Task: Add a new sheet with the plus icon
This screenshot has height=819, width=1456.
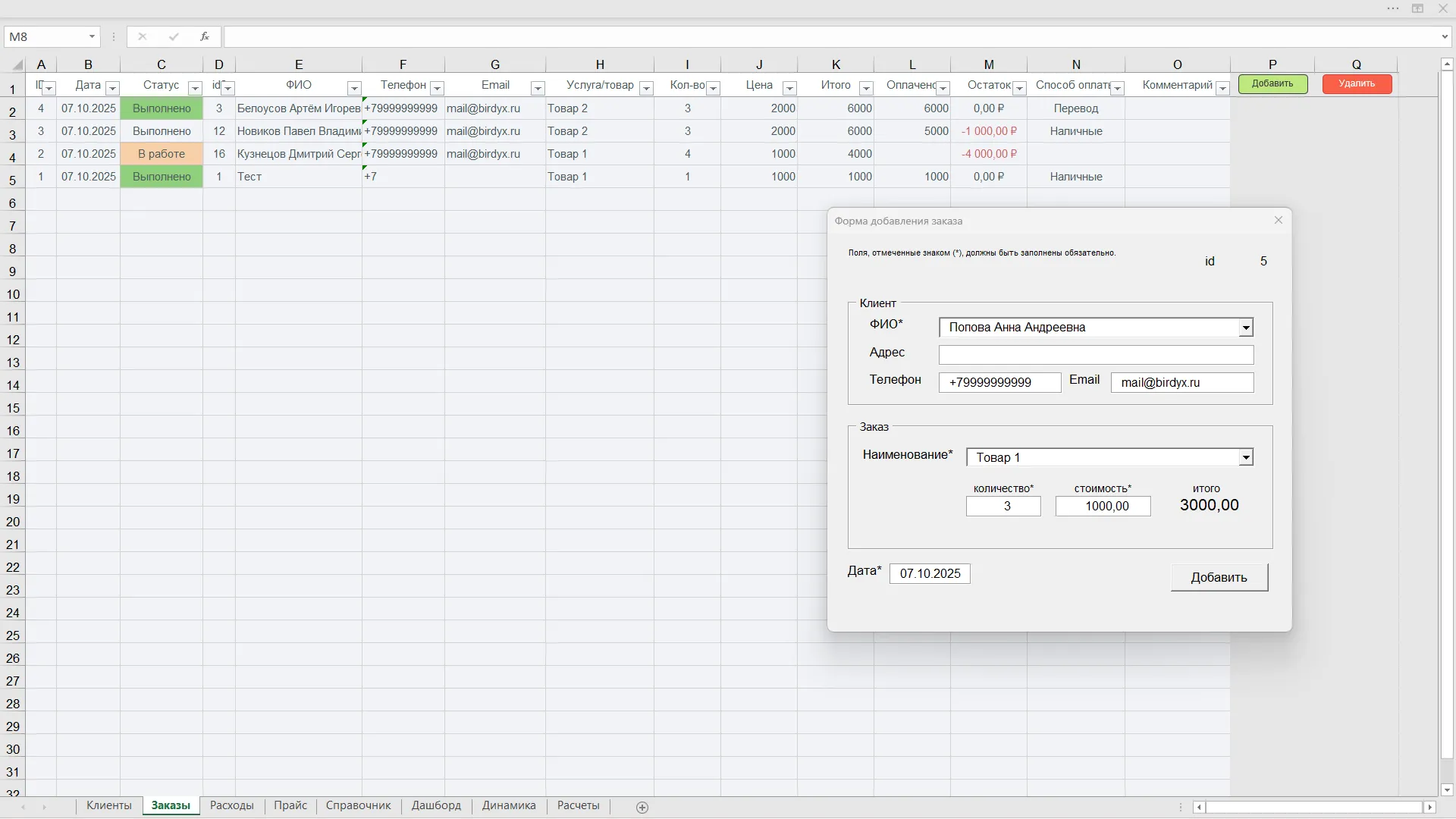Action: (642, 808)
